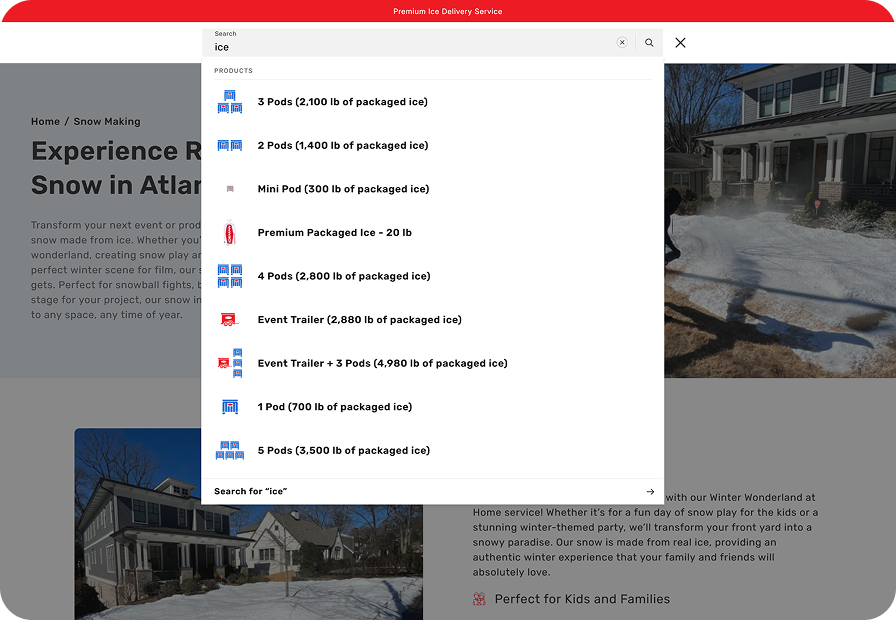Choose Event Trailer + 3 Pods result

pyautogui.click(x=382, y=364)
